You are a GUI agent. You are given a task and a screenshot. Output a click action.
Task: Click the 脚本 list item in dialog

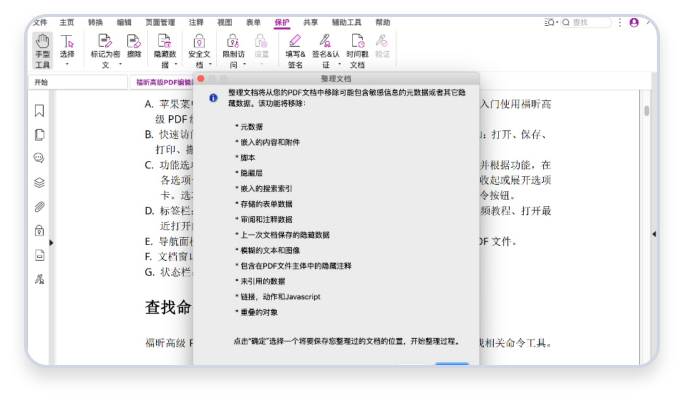tap(248, 157)
